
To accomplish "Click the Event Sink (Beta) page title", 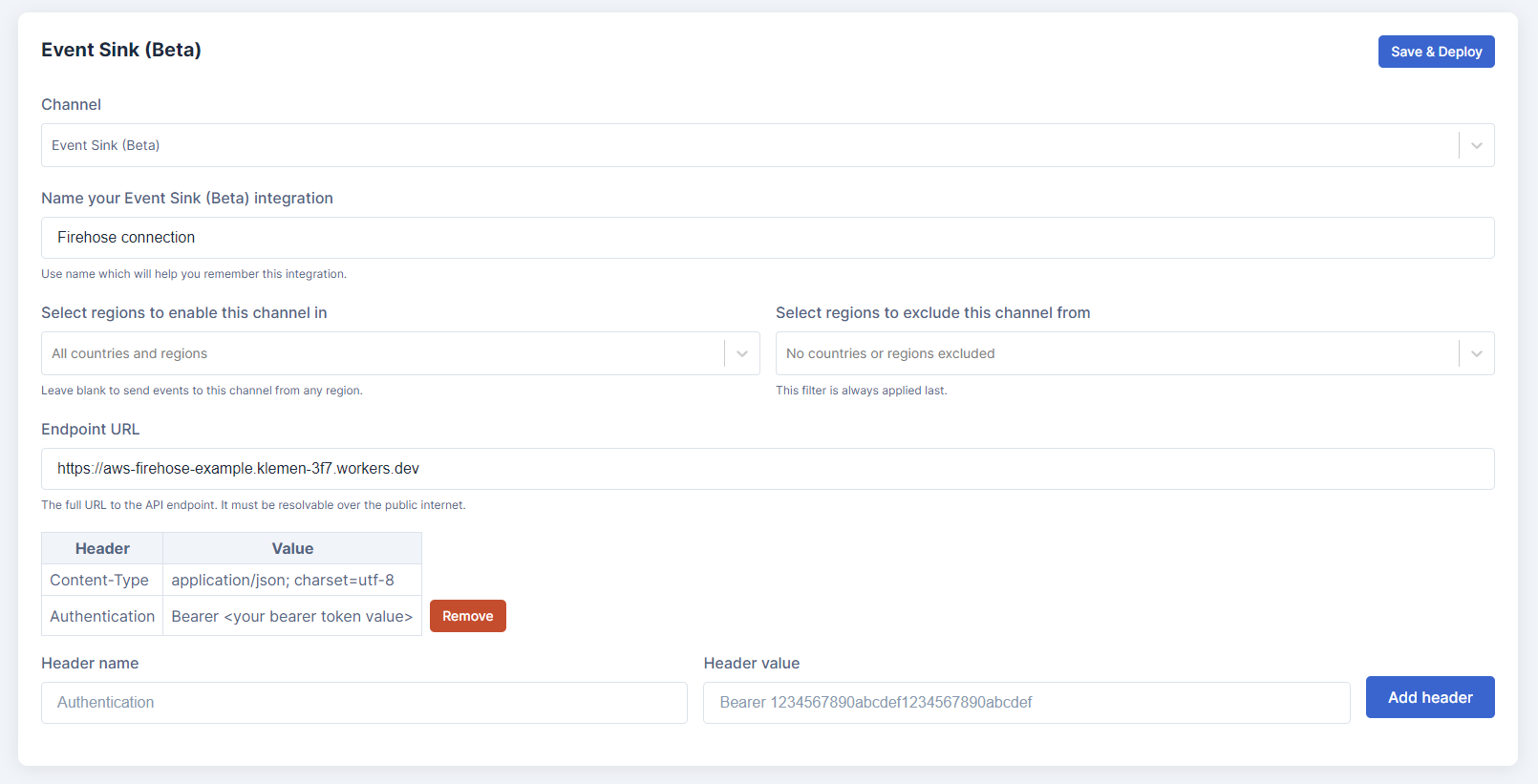I will (121, 50).
